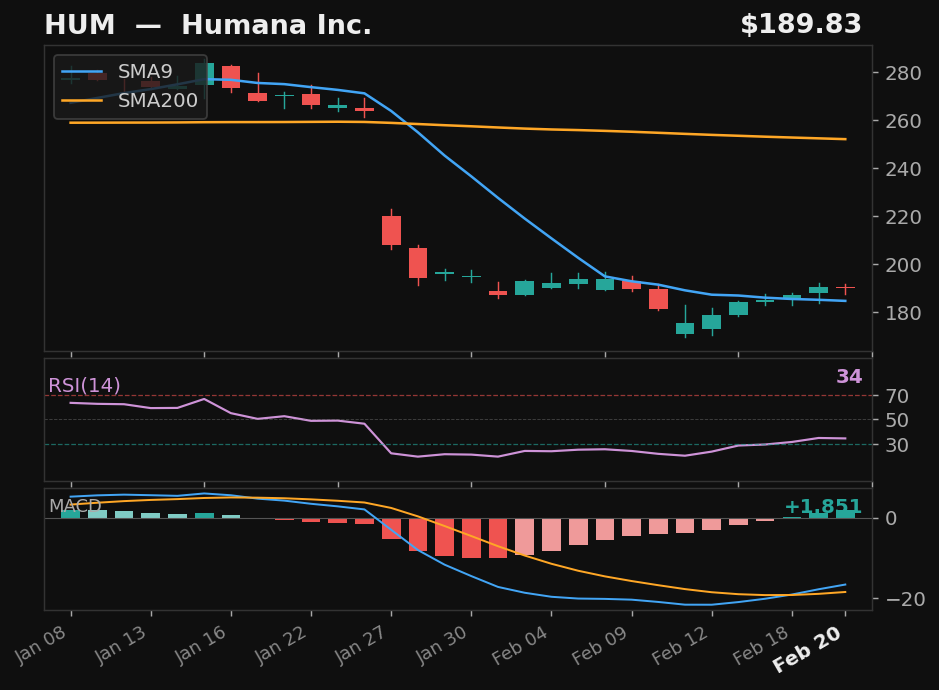Screen dimensions: 939x690
Task: Click the Feb 04 date label
Action: [x=519, y=646]
